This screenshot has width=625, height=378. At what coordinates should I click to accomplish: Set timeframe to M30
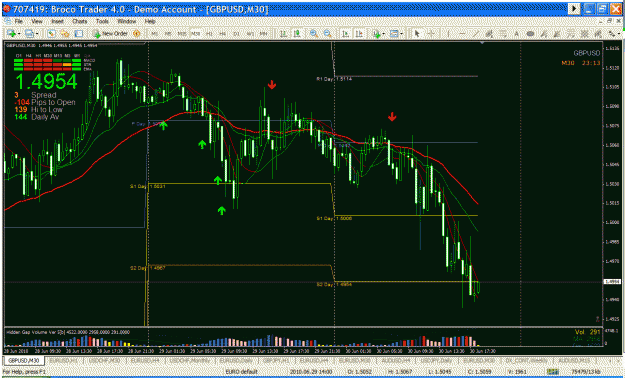195,34
